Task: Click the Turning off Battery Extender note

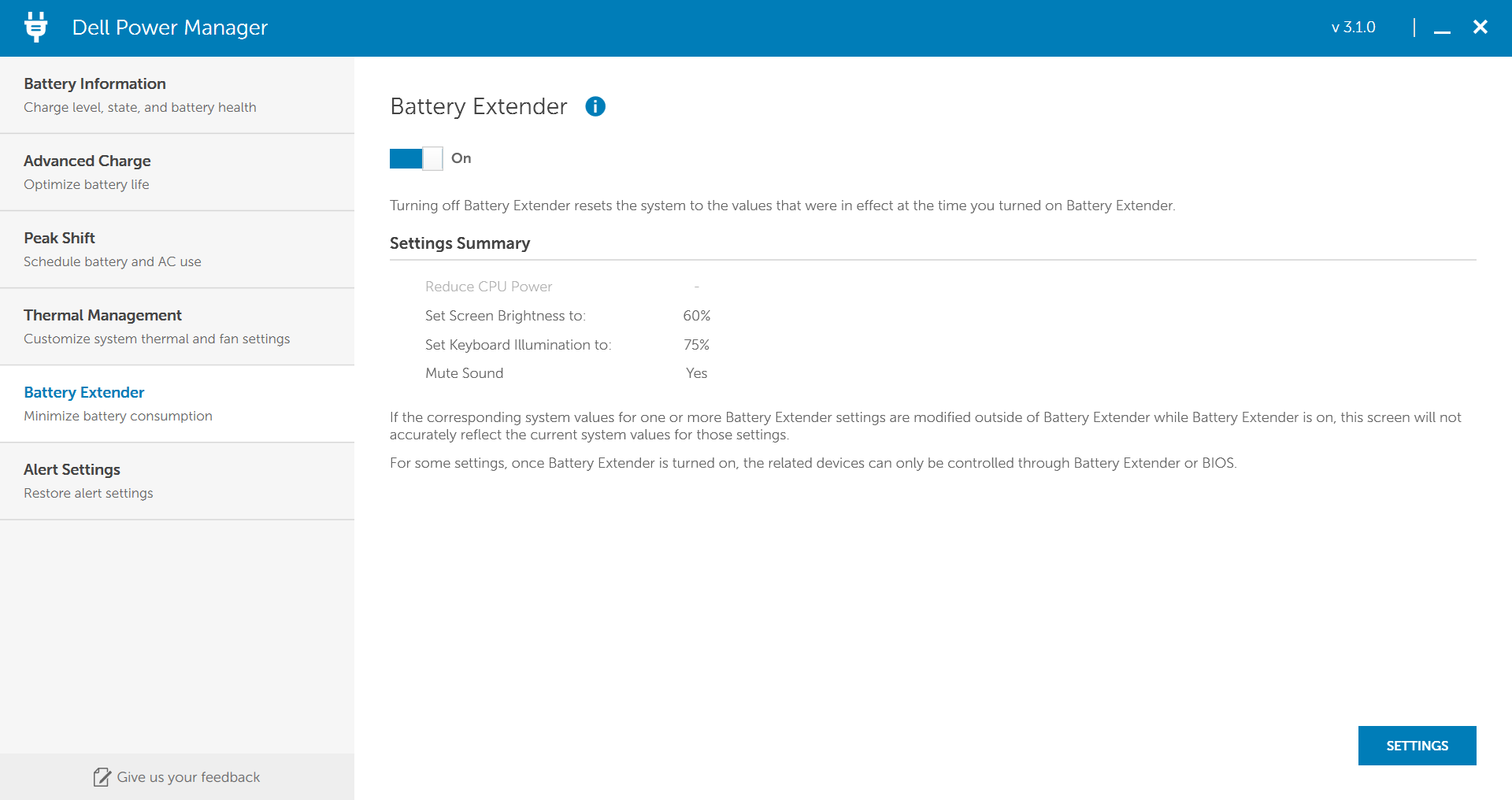Action: click(x=783, y=206)
